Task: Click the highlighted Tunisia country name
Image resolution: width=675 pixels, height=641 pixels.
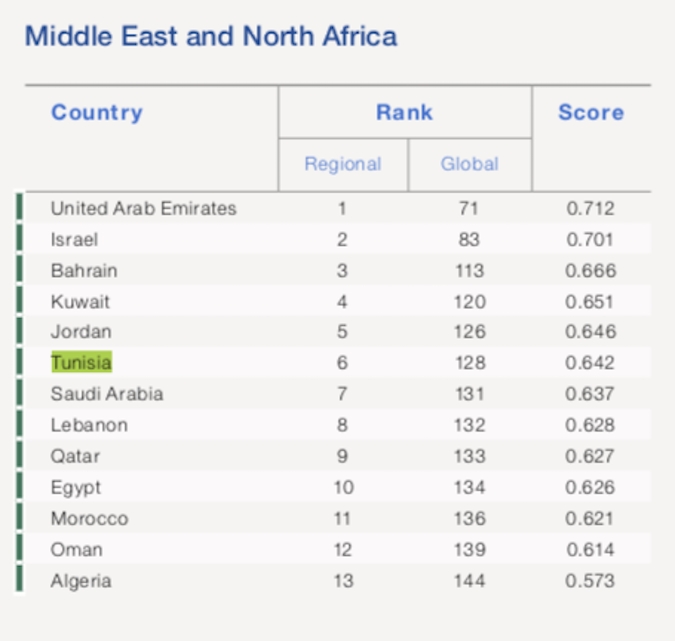Action: pos(81,362)
